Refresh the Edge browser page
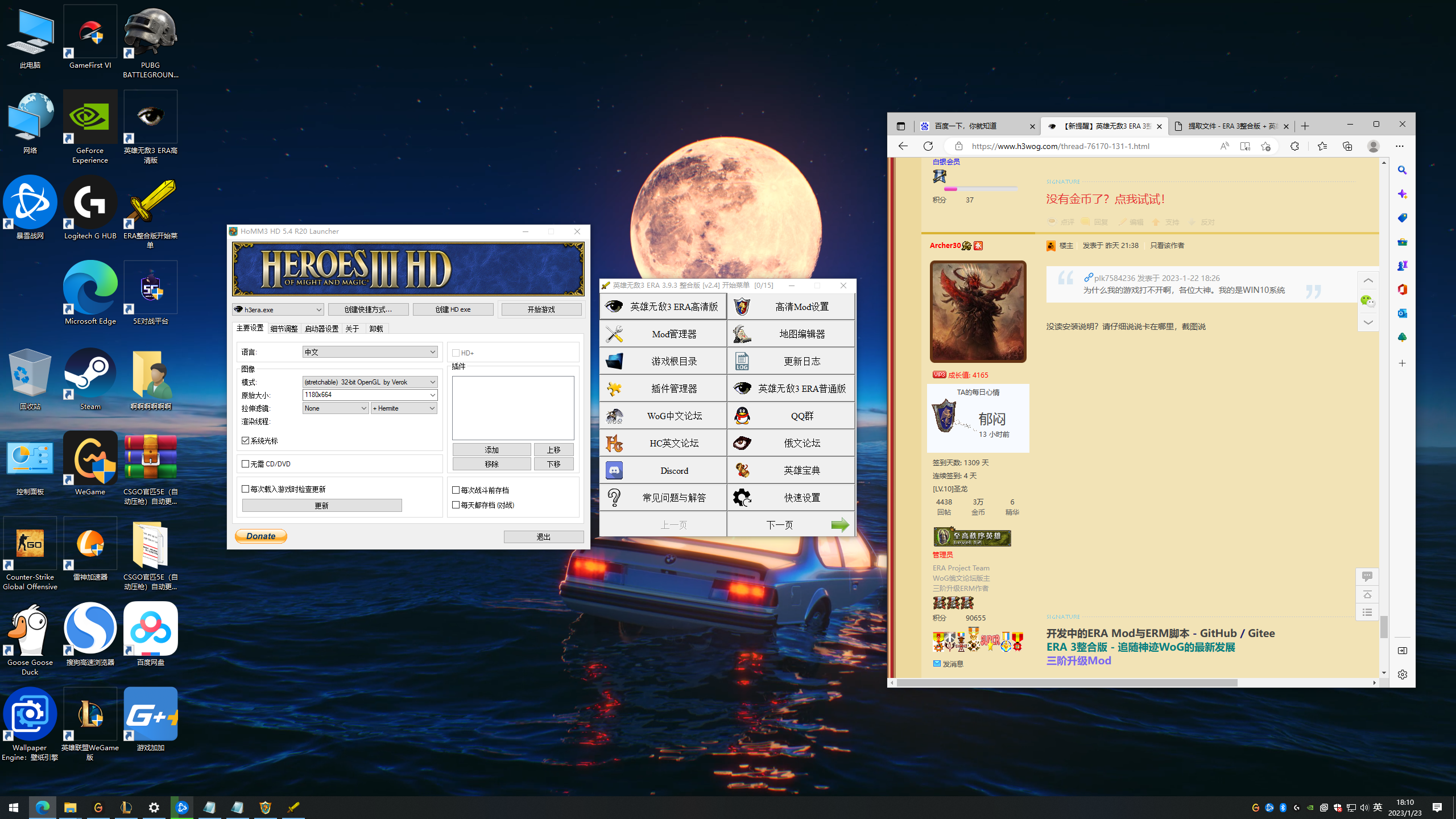 [928, 146]
